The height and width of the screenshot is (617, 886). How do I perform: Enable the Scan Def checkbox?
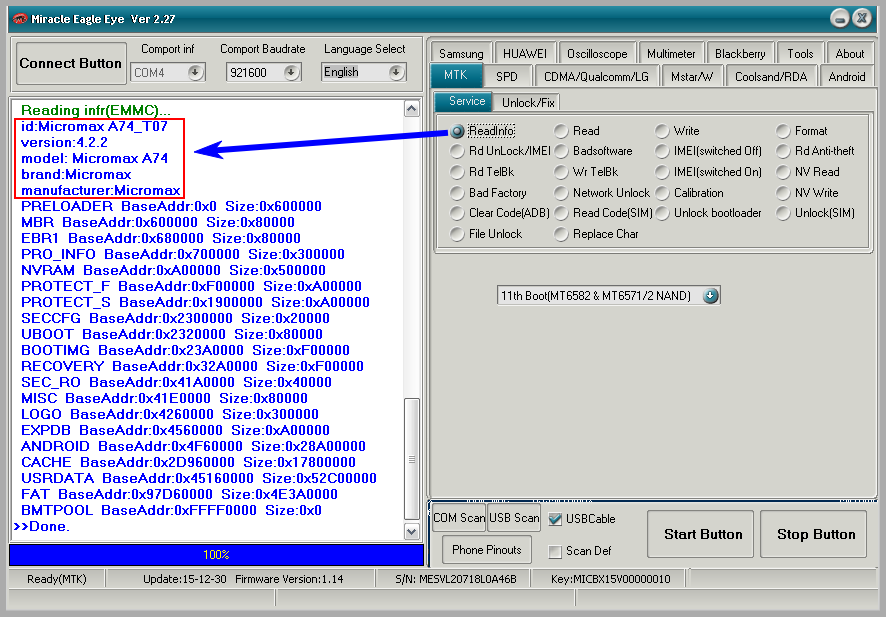(555, 551)
